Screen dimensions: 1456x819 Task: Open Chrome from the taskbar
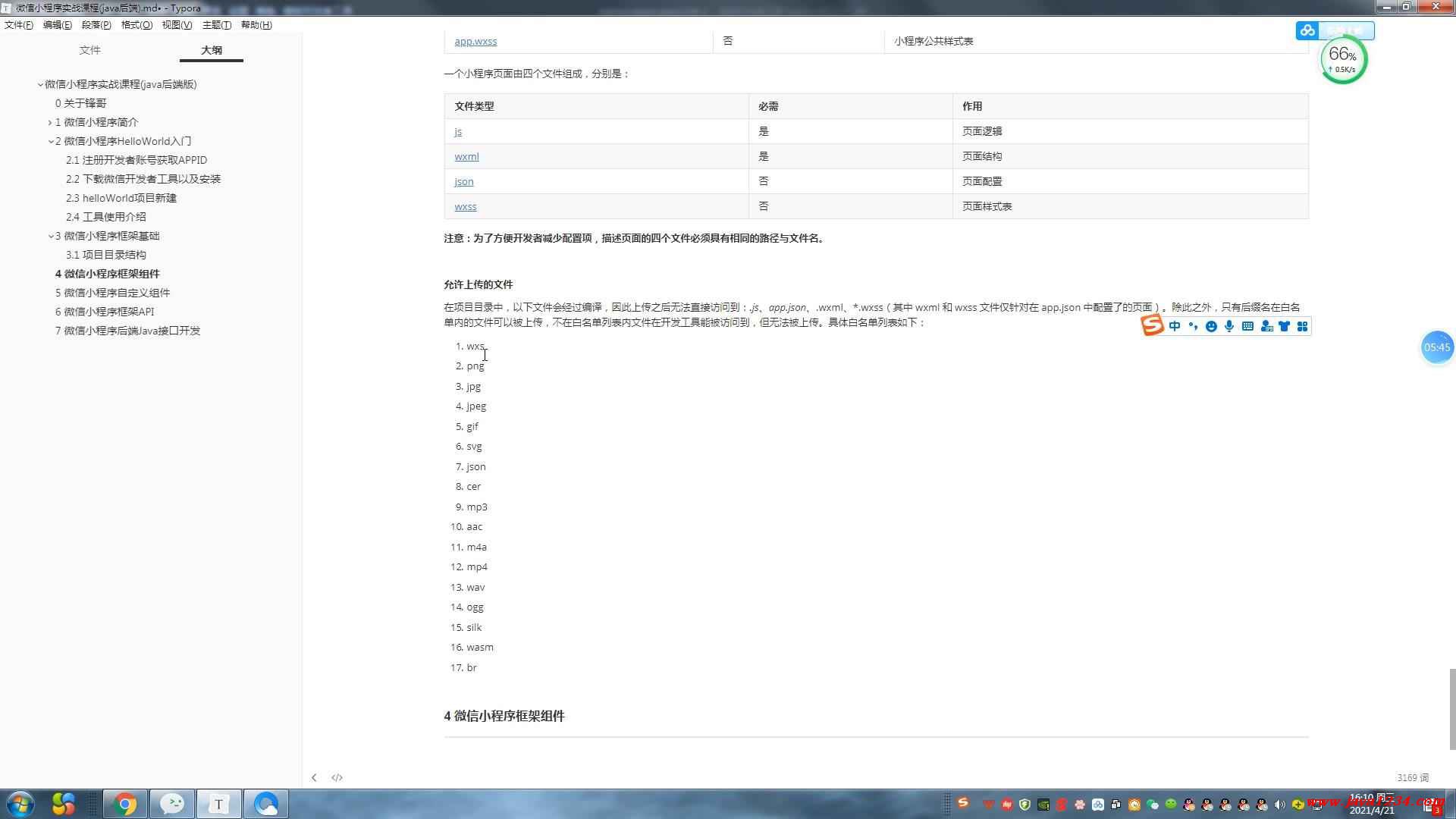point(125,804)
